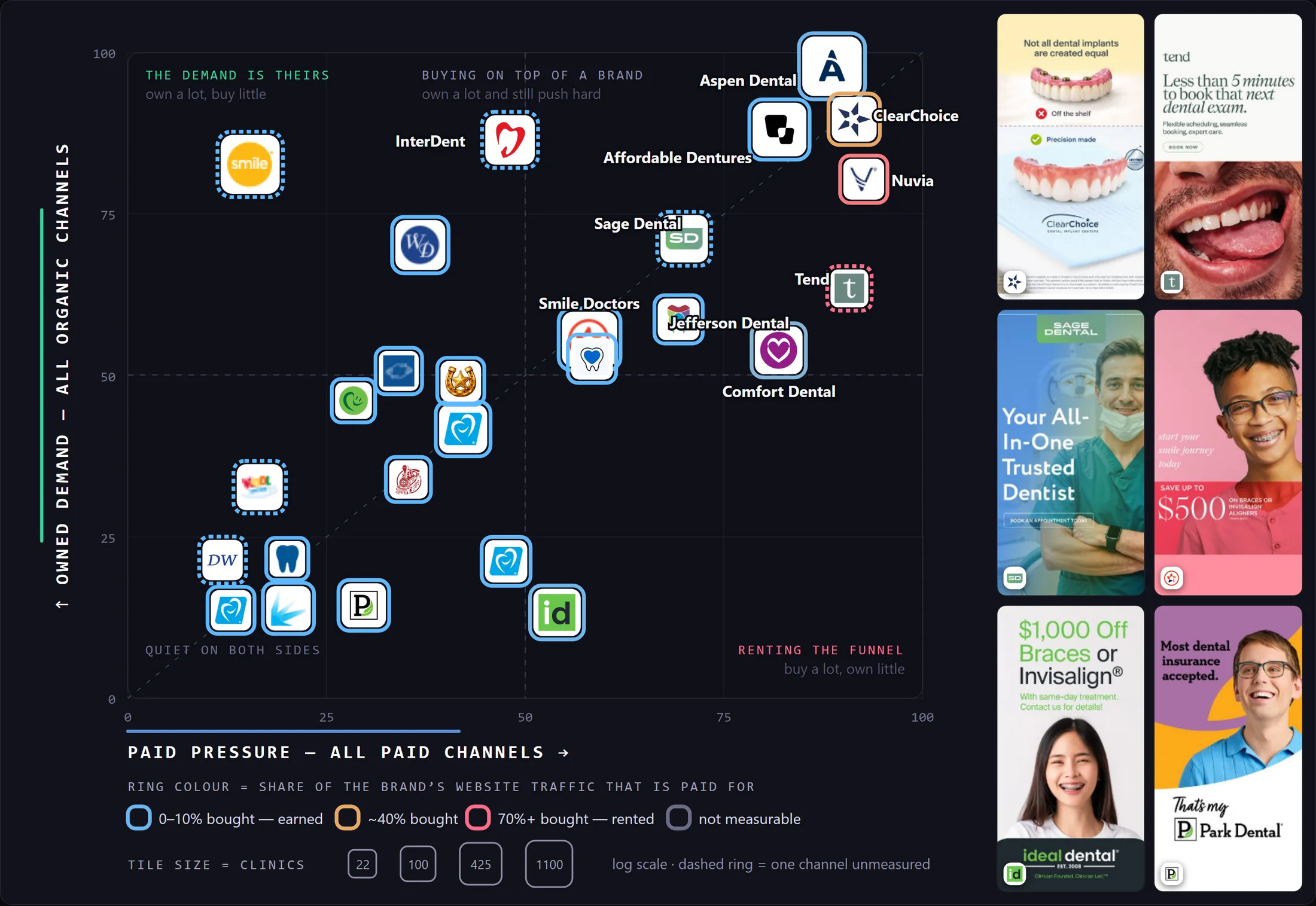Click the 'Nuvia' chart label
Viewport: 1316px width, 906px height.
[x=912, y=181]
